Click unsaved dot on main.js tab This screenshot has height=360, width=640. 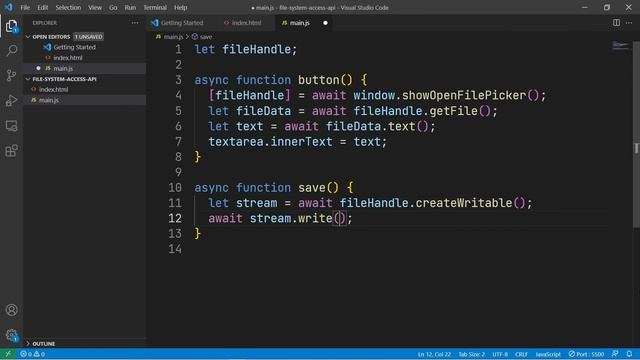(325, 23)
